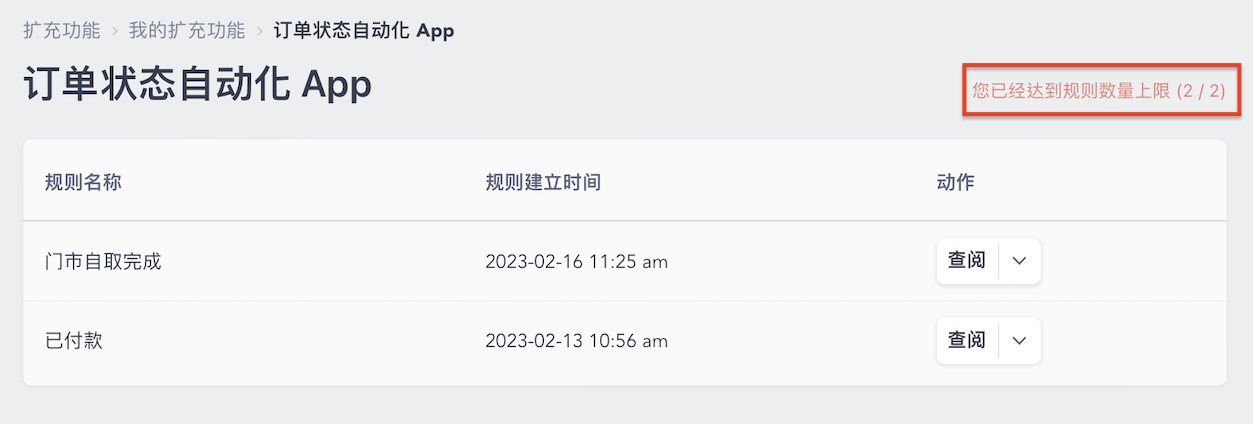The width and height of the screenshot is (1253, 424).
Task: Click the 2023-02-13 10:56 am timestamp
Action: point(576,341)
